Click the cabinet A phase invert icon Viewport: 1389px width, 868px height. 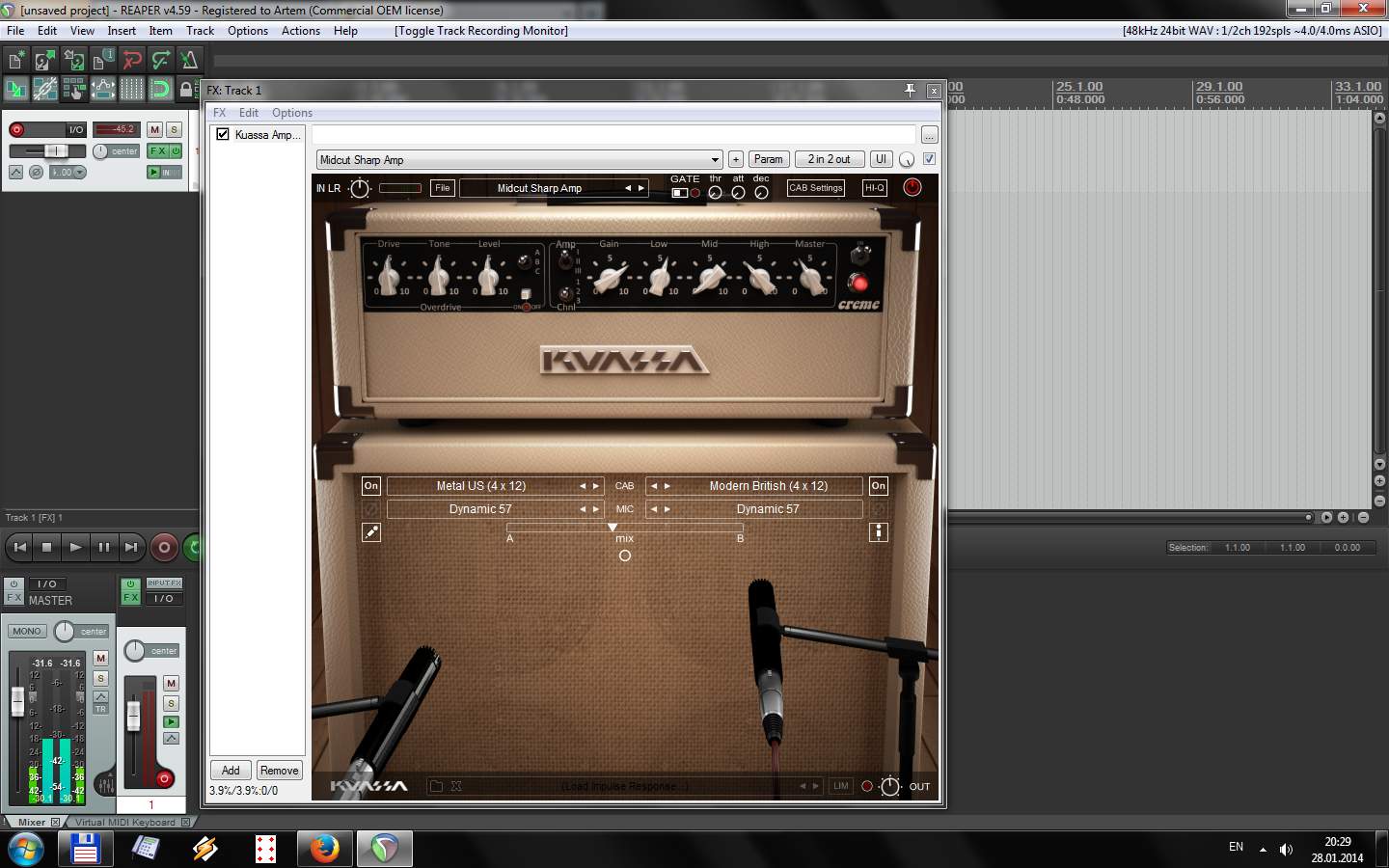(x=370, y=508)
